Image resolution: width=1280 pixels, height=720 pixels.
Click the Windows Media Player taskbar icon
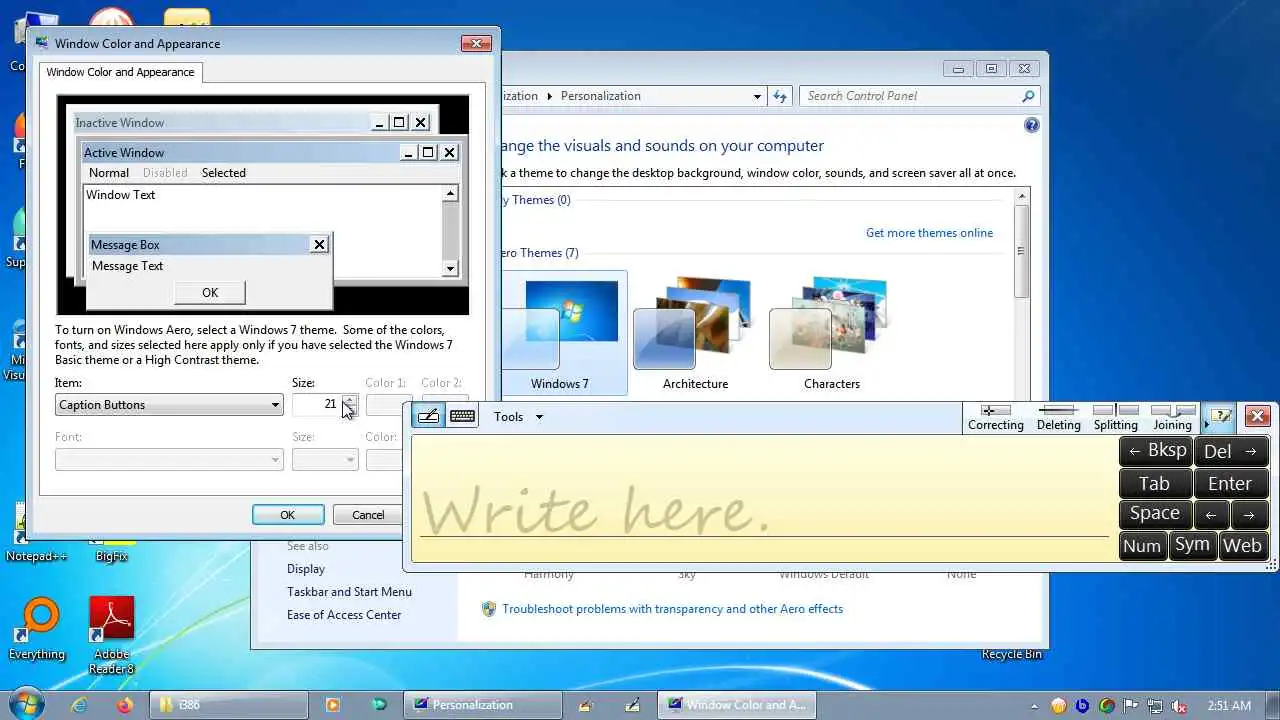(333, 705)
